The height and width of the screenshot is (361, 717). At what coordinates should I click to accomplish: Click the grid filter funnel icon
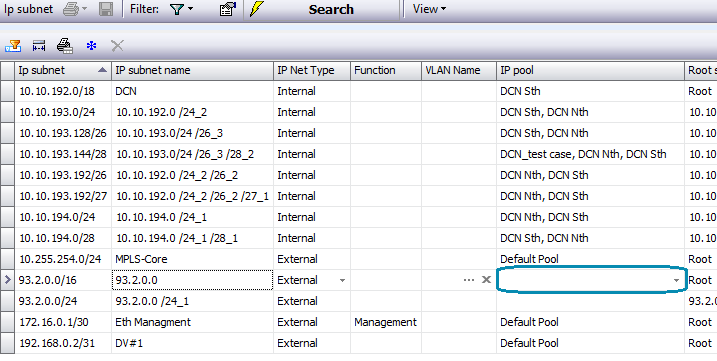(x=13, y=46)
